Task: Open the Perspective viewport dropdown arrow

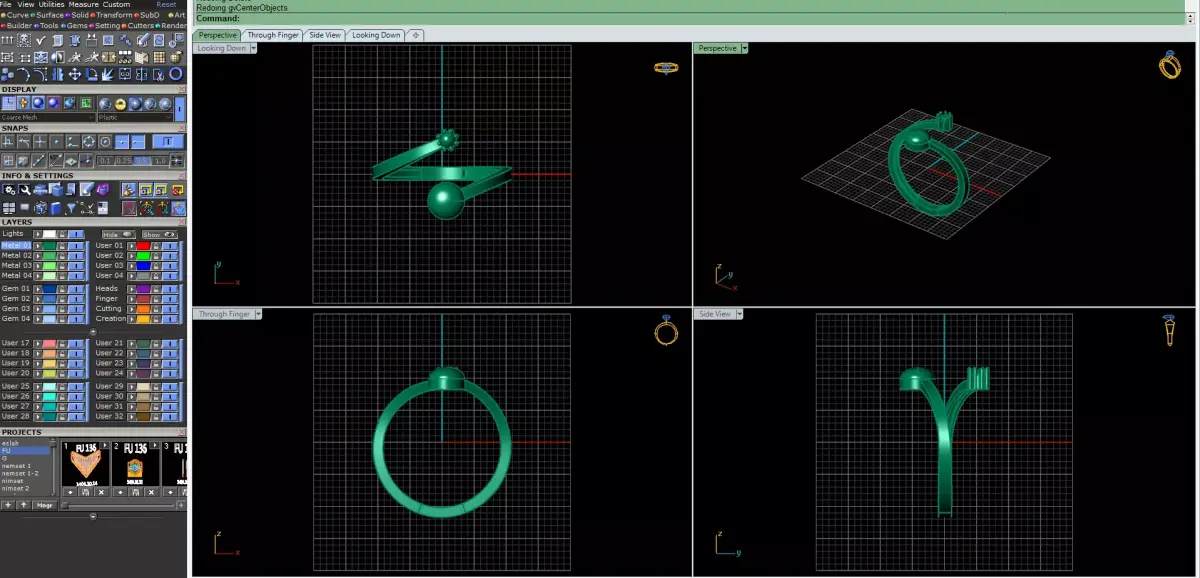Action: click(x=744, y=48)
